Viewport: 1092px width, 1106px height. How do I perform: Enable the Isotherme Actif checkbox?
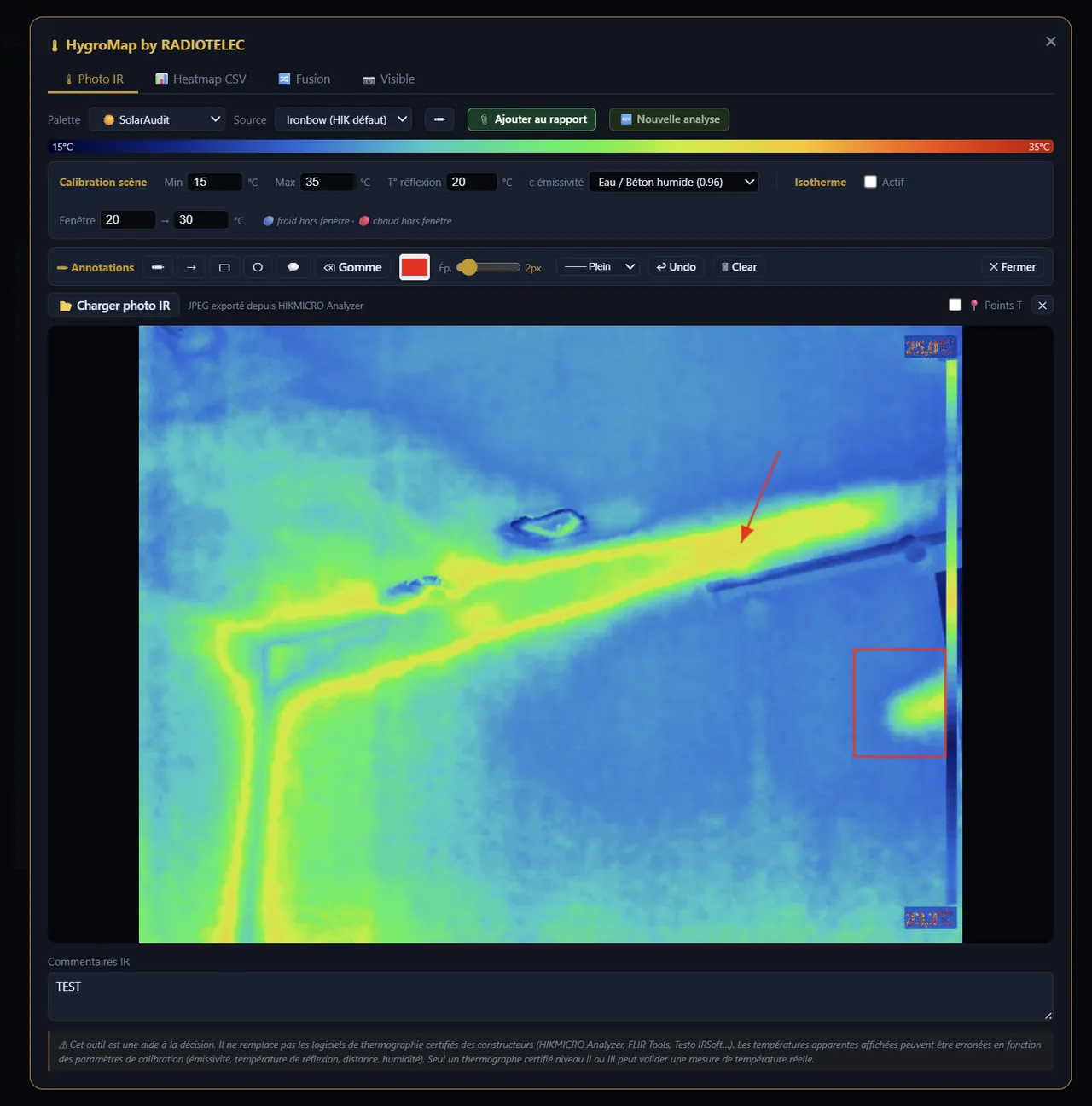pyautogui.click(x=870, y=182)
